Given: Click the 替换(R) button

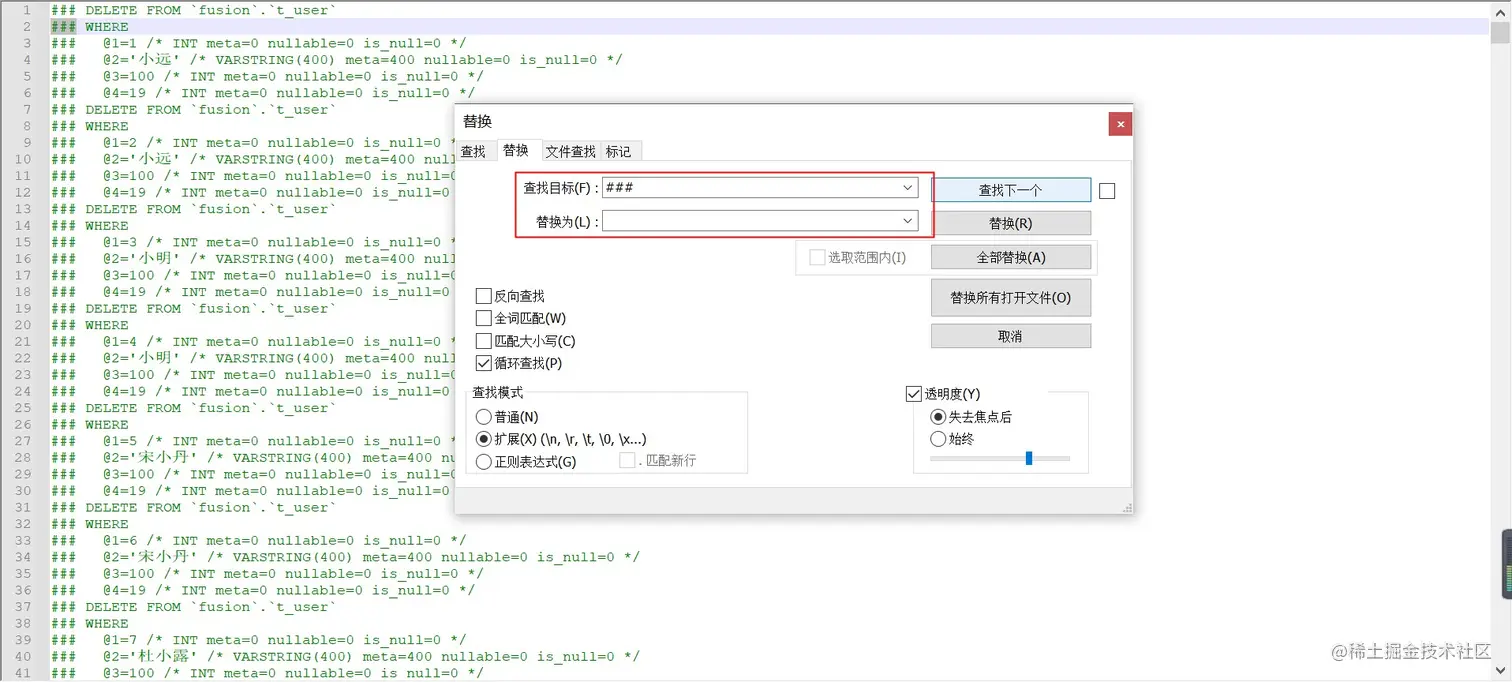Looking at the screenshot, I should click(1010, 222).
